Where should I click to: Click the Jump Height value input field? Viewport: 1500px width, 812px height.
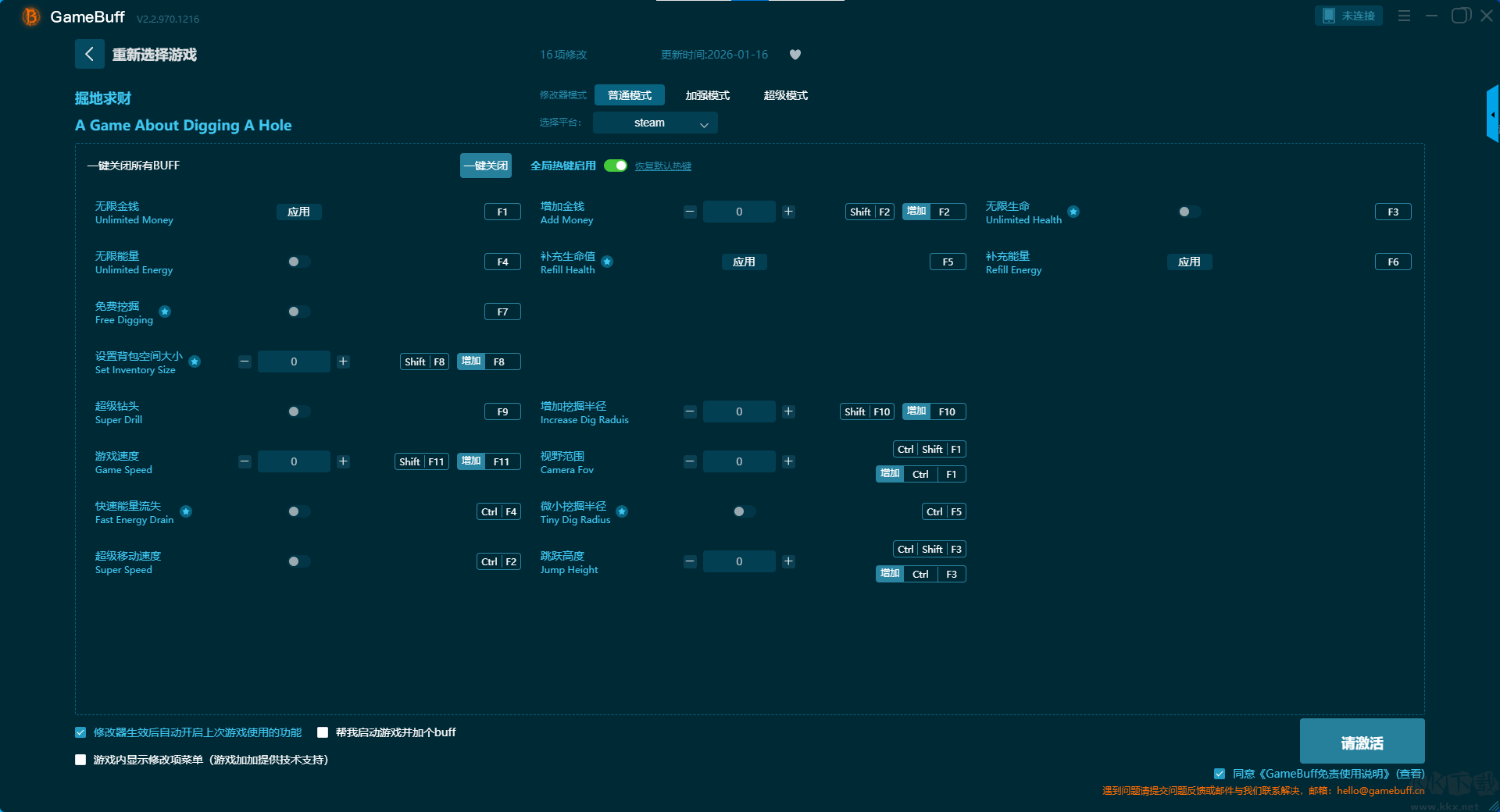[x=739, y=561]
